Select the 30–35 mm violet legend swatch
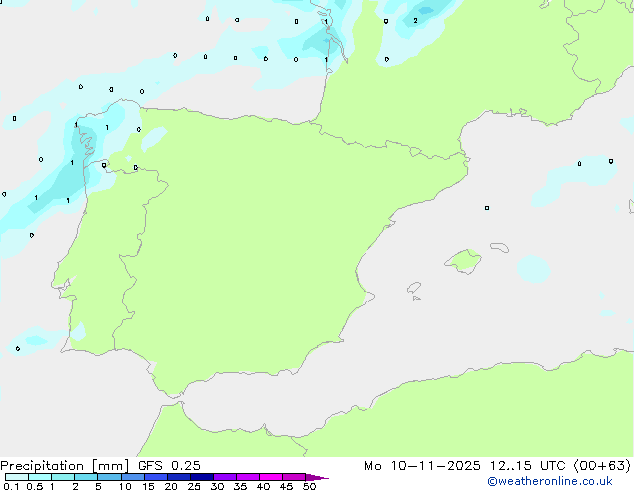 225,477
